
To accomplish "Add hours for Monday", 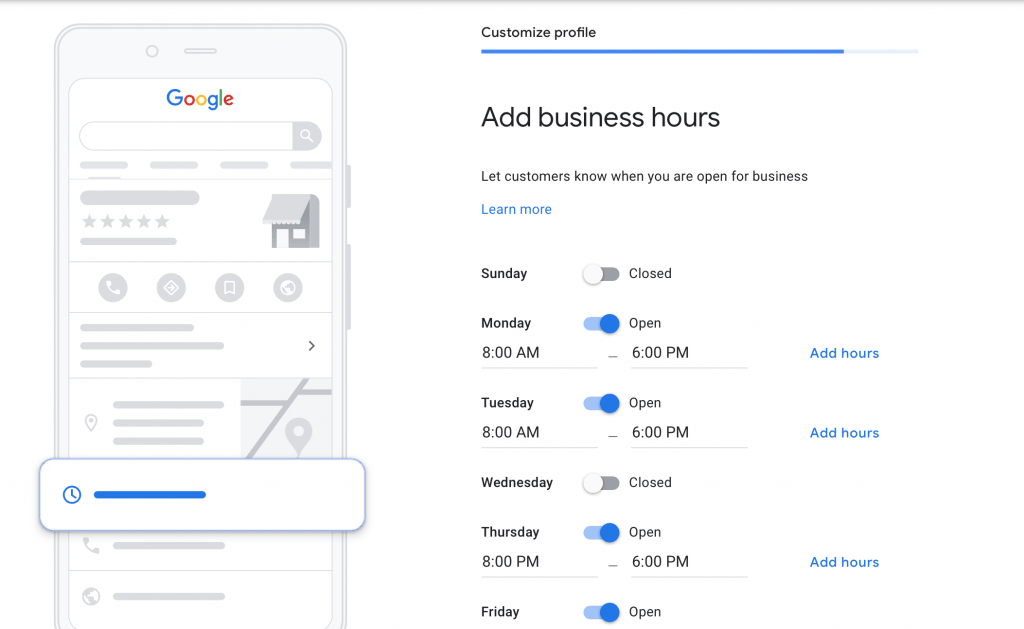I will coord(844,353).
